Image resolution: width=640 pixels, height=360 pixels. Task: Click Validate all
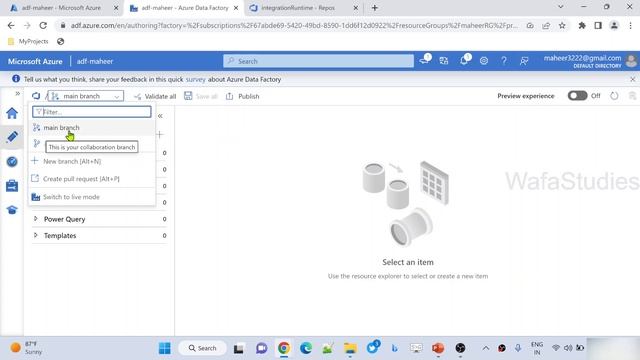click(x=155, y=96)
